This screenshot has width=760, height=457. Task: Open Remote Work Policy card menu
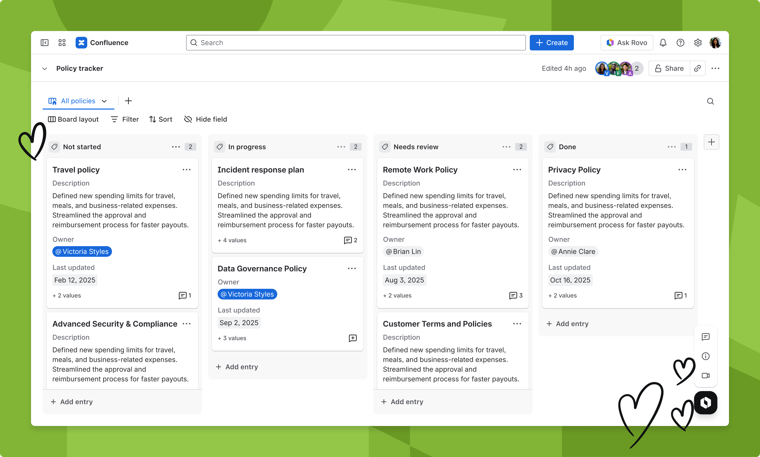(x=517, y=170)
